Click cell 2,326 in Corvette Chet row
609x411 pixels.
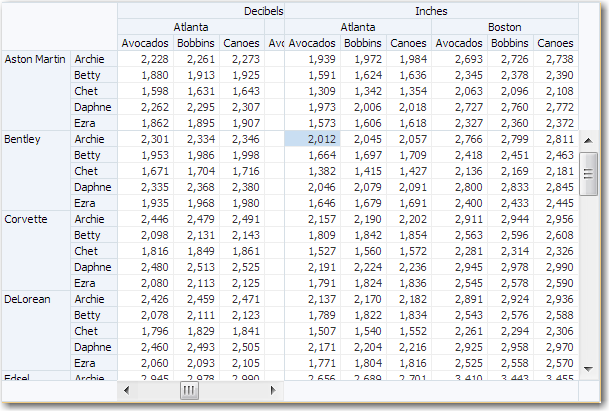(x=555, y=251)
